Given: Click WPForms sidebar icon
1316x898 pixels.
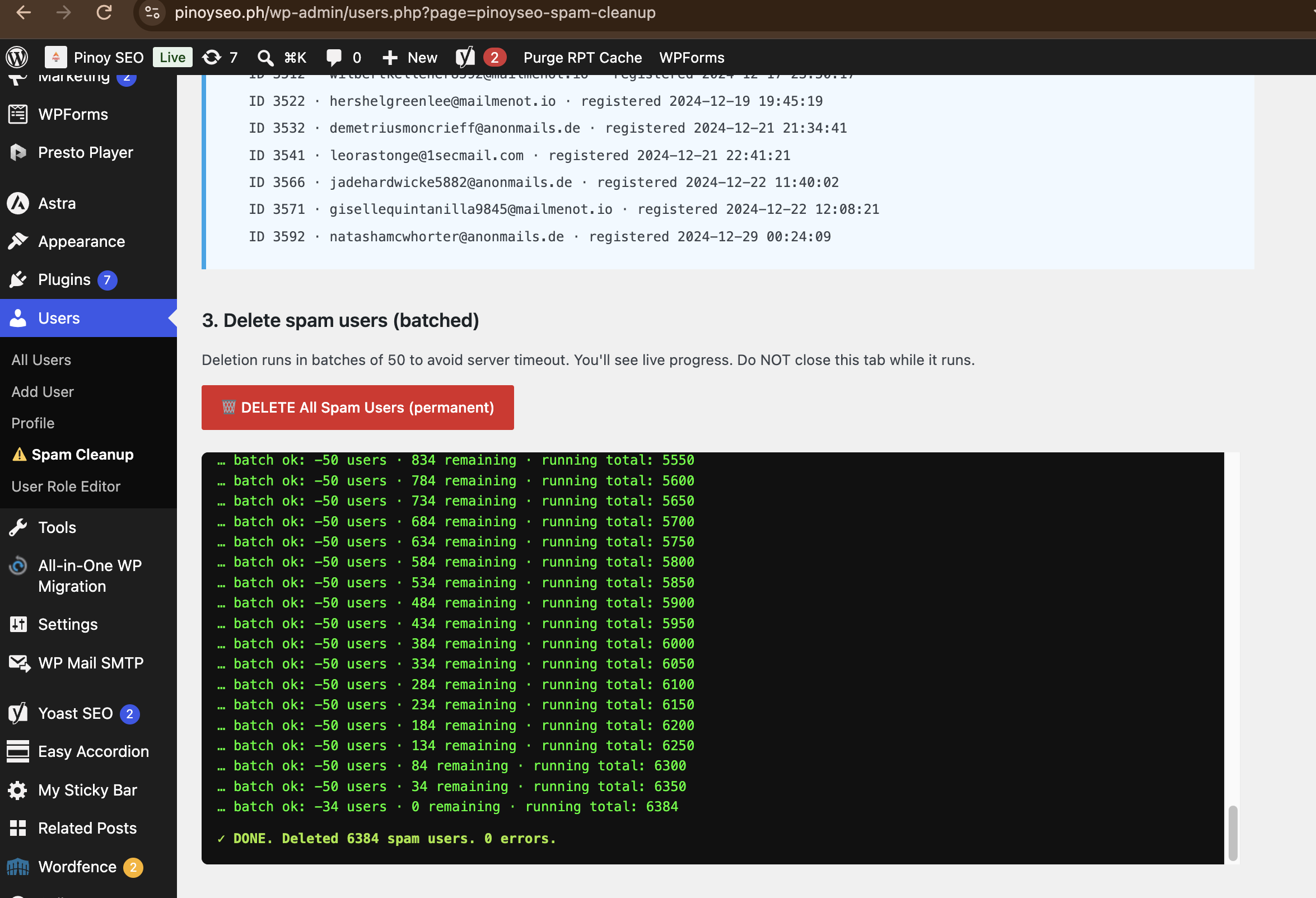Looking at the screenshot, I should (x=18, y=114).
